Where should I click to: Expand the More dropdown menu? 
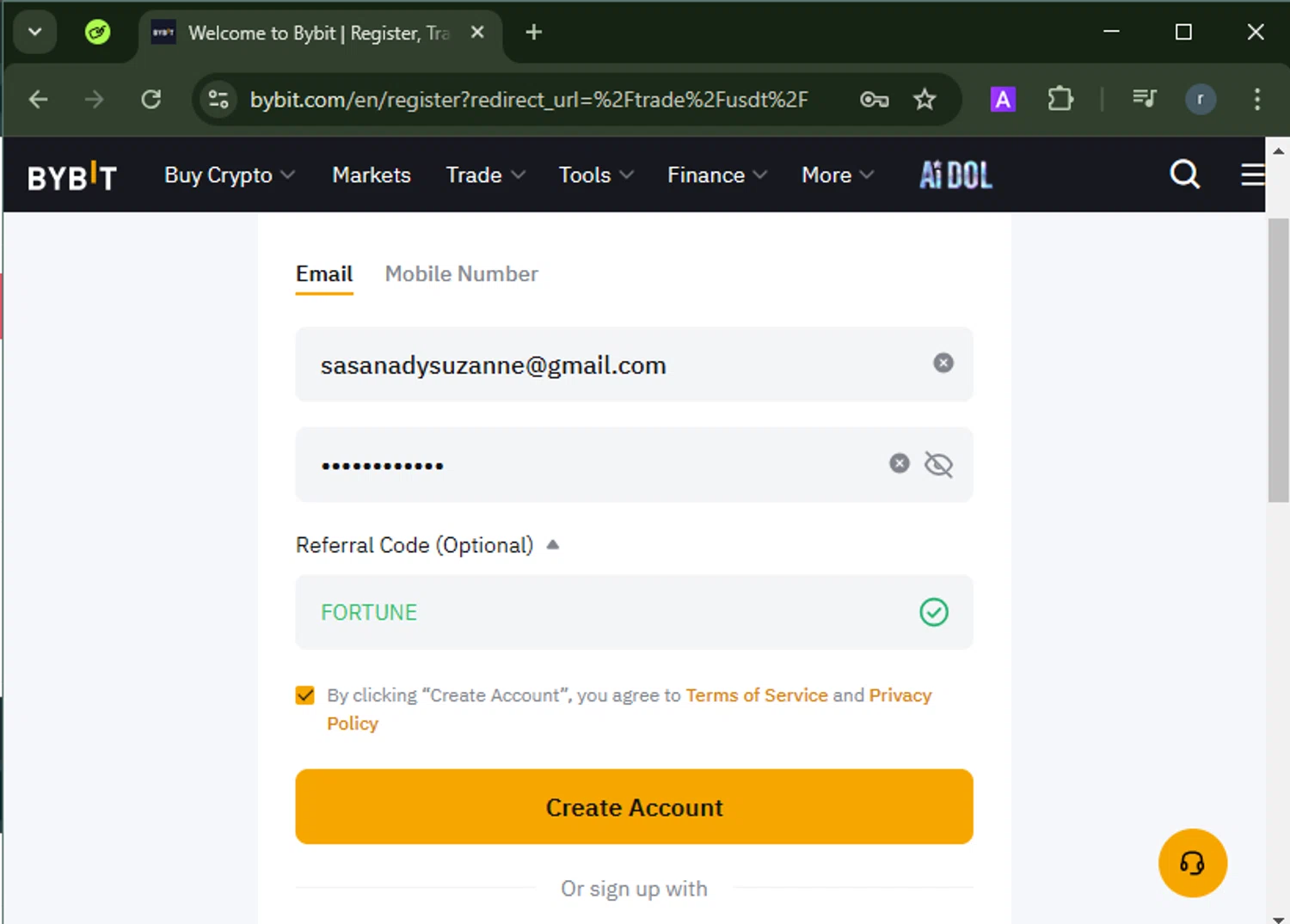(838, 175)
